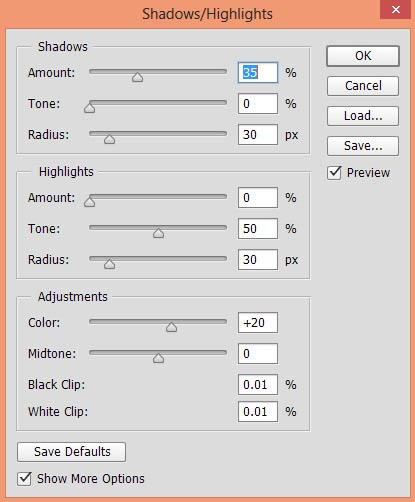Image resolution: width=415 pixels, height=502 pixels.
Task: Click the White Clip input field
Action: (x=258, y=412)
